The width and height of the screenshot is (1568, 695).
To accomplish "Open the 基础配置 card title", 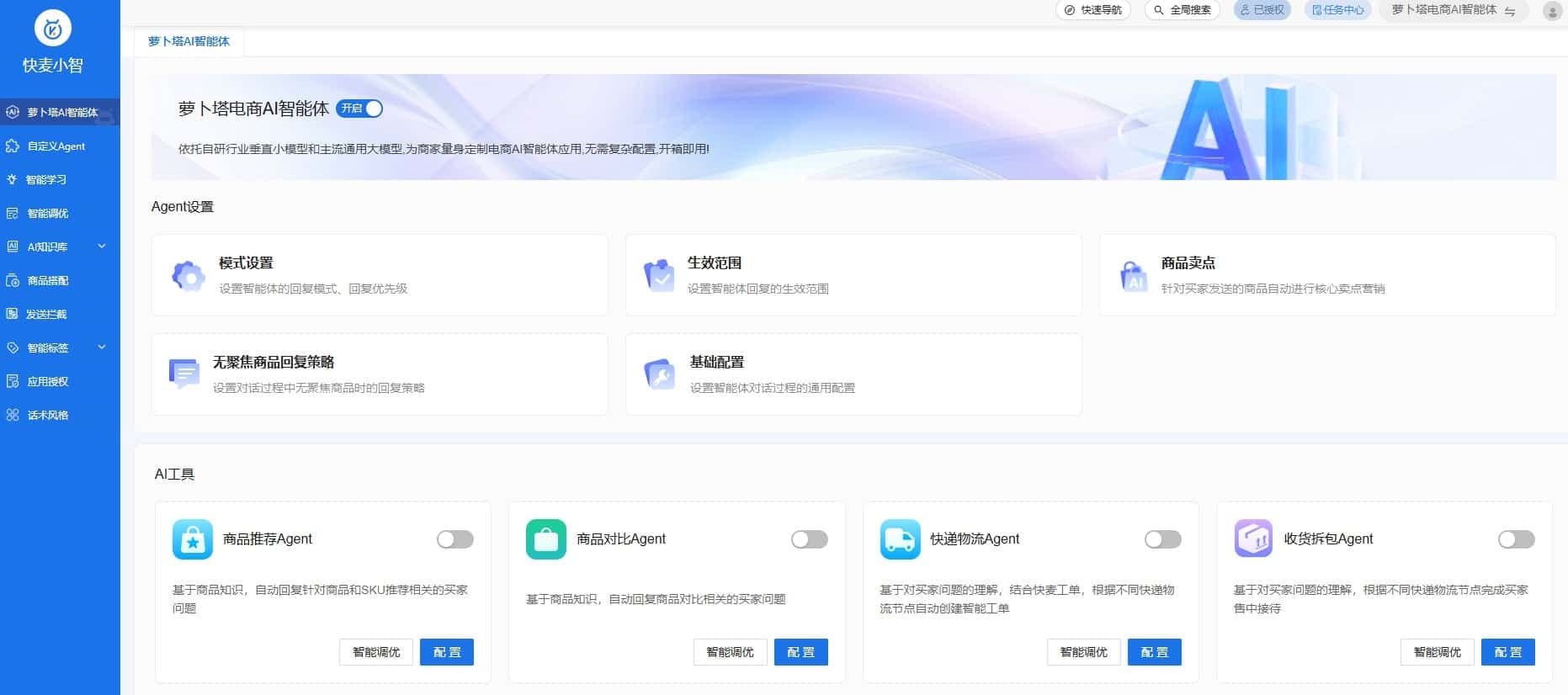I will (x=717, y=363).
